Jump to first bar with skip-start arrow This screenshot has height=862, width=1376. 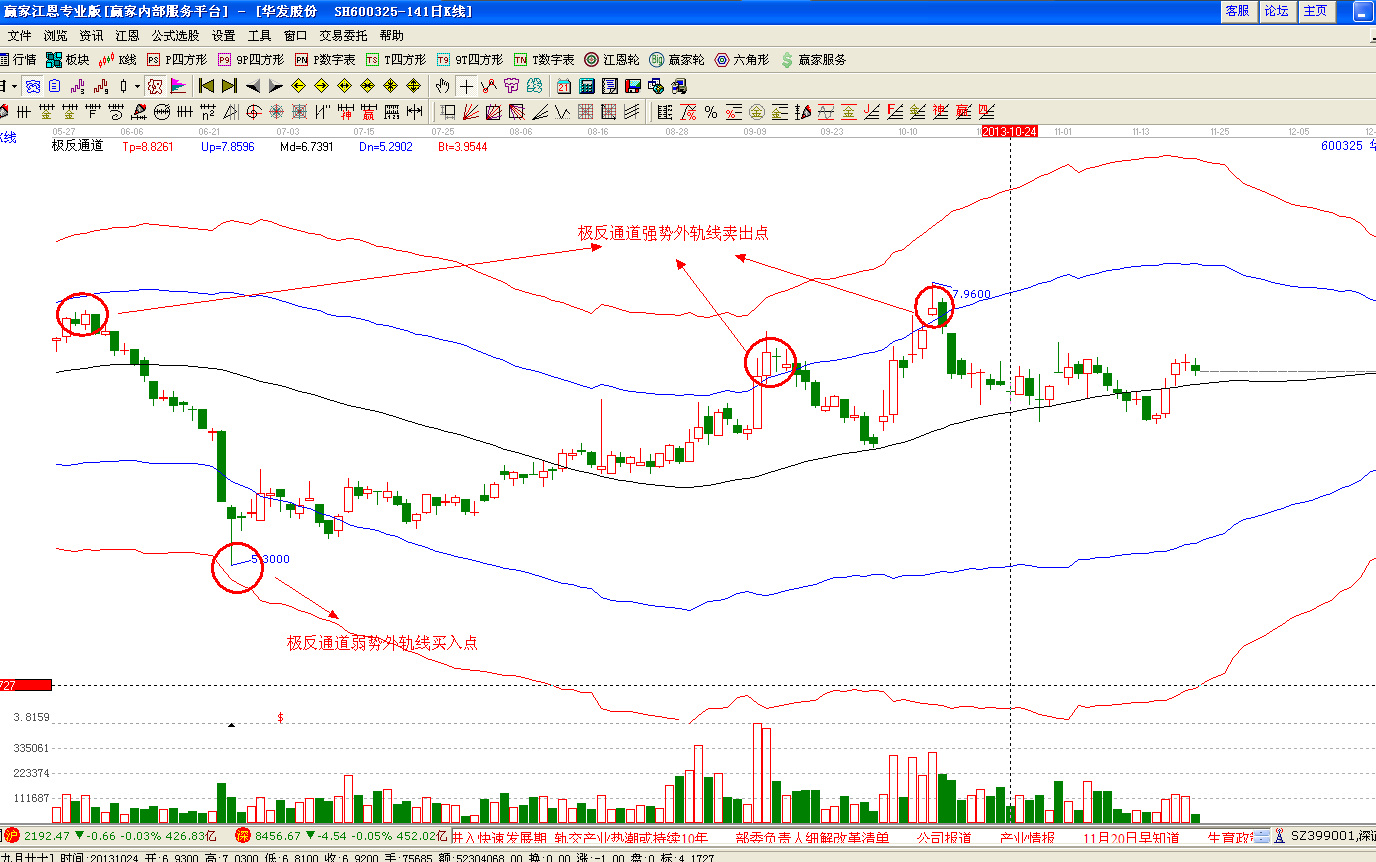pos(207,86)
